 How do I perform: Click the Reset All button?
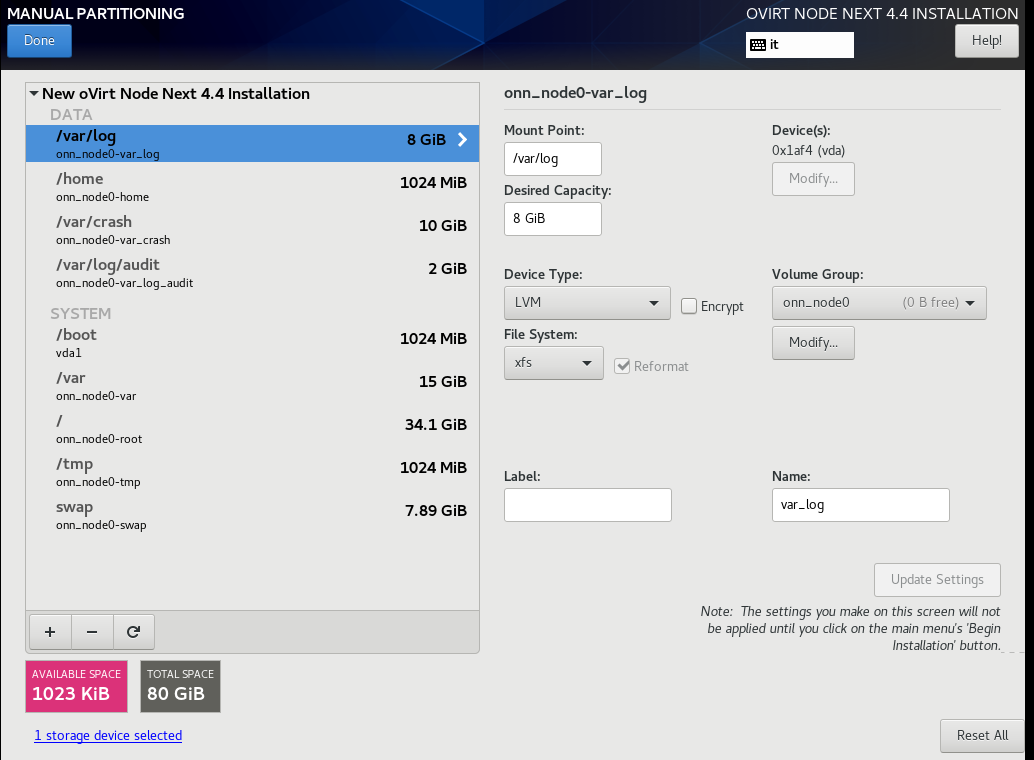point(981,735)
